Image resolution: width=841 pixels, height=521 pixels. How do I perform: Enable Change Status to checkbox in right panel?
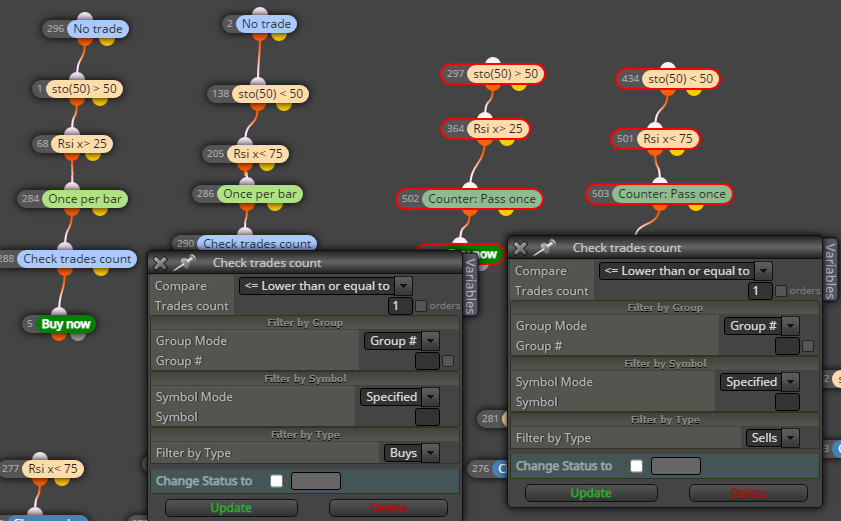(x=637, y=466)
